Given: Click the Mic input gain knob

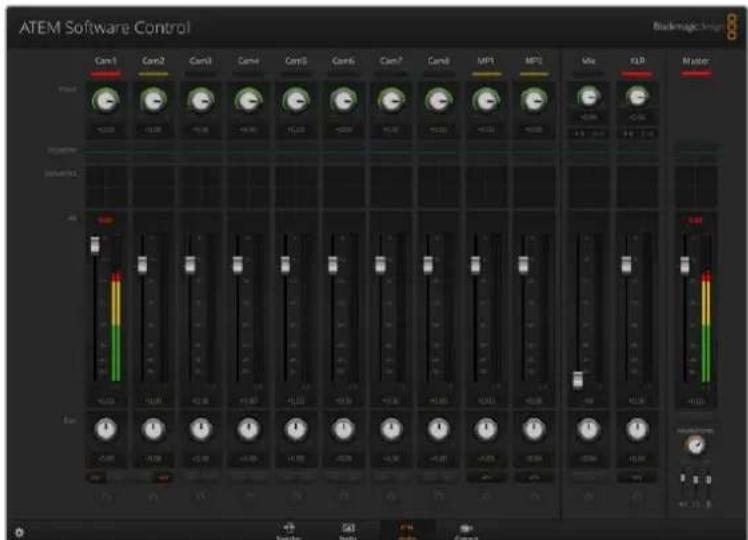Looking at the screenshot, I should 589,97.
